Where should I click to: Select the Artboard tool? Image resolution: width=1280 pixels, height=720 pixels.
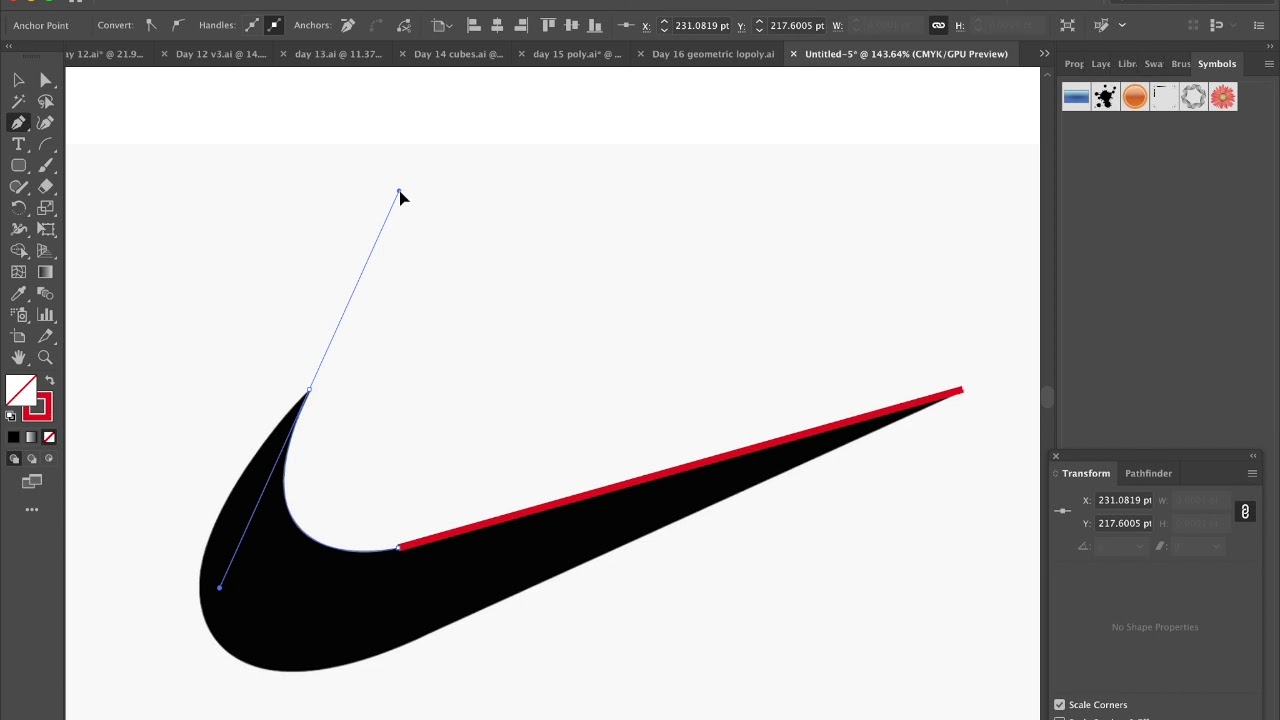19,336
